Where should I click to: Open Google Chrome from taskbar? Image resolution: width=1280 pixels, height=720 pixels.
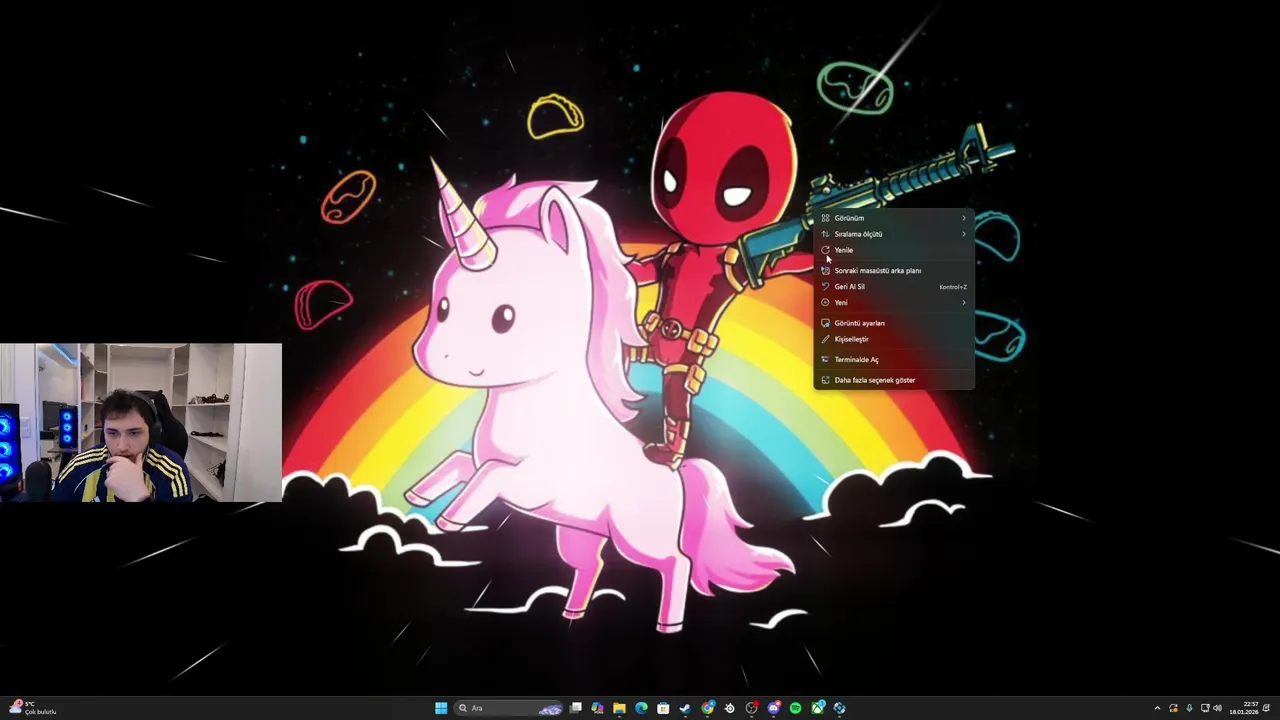point(708,708)
